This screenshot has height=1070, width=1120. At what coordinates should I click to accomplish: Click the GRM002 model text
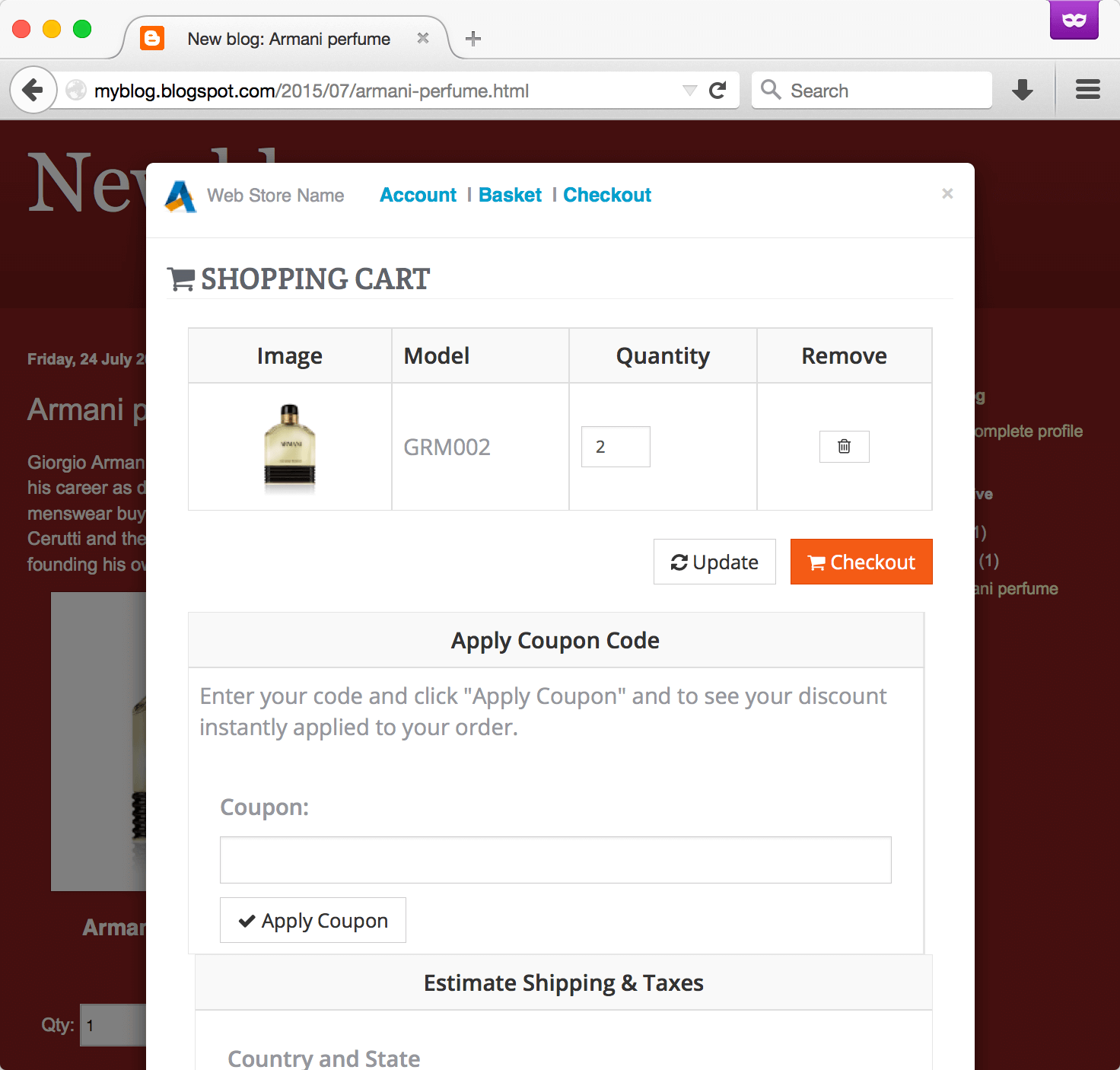(x=447, y=447)
